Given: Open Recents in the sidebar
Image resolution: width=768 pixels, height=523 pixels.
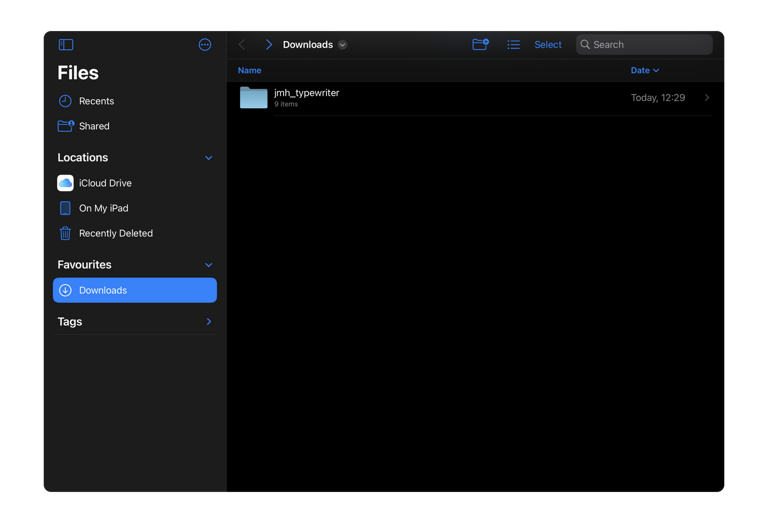Looking at the screenshot, I should point(135,101).
